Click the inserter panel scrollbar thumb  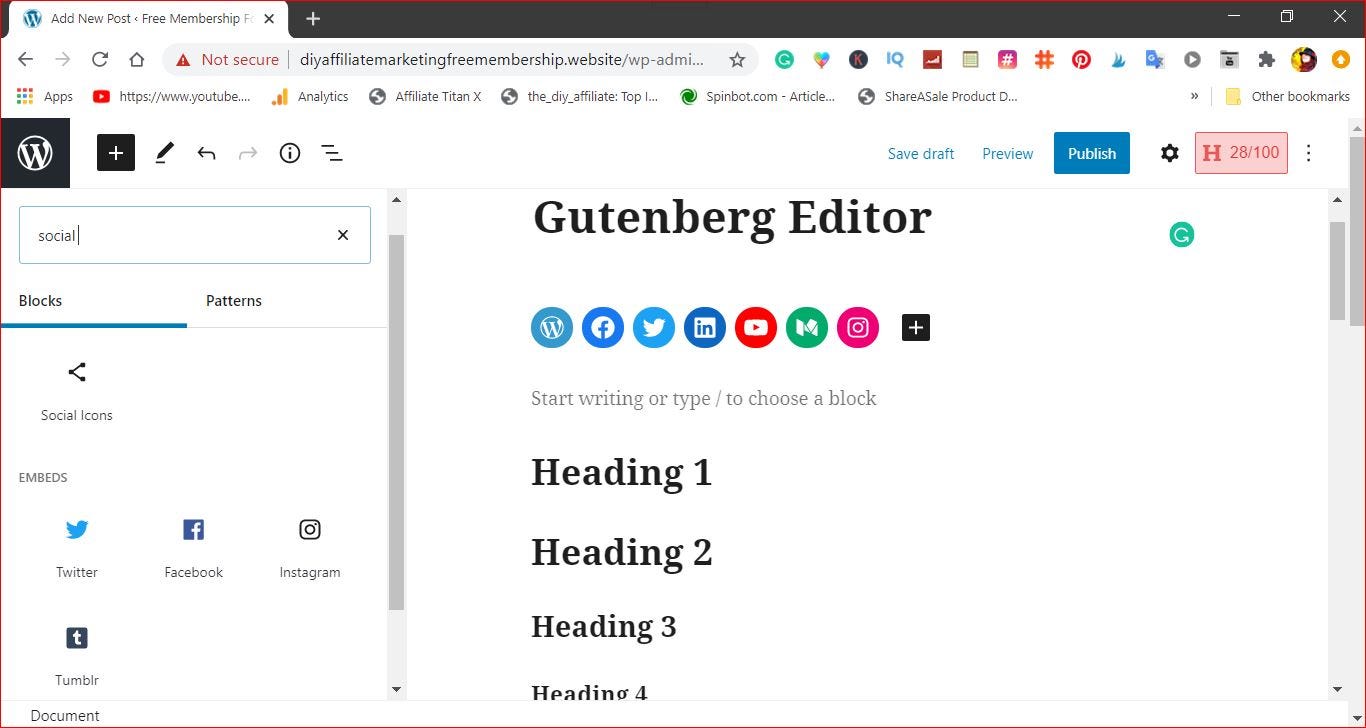point(396,422)
